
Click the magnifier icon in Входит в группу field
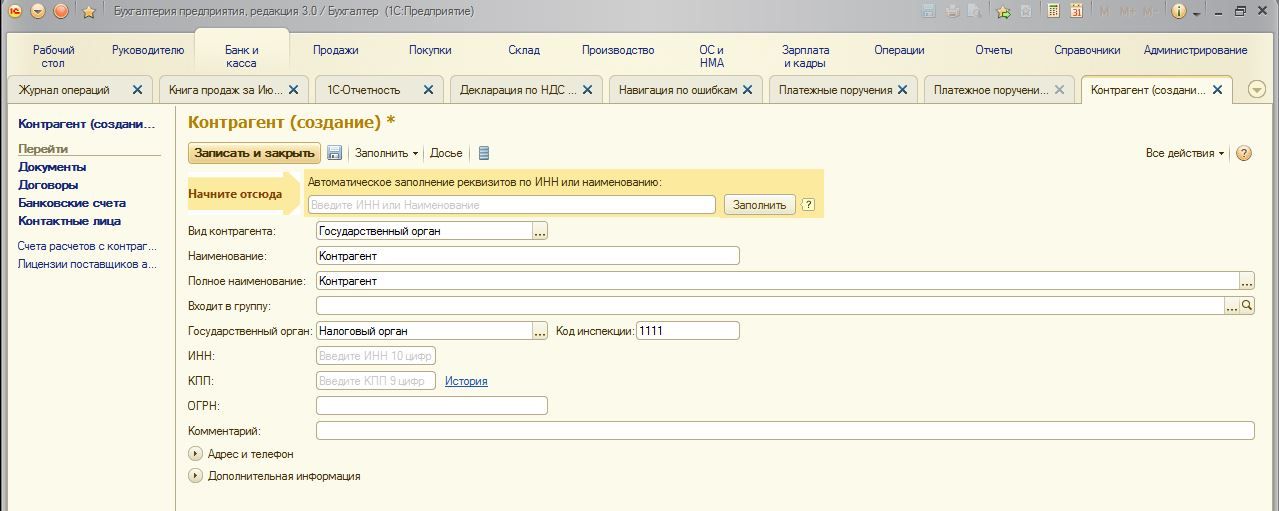pos(1247,306)
